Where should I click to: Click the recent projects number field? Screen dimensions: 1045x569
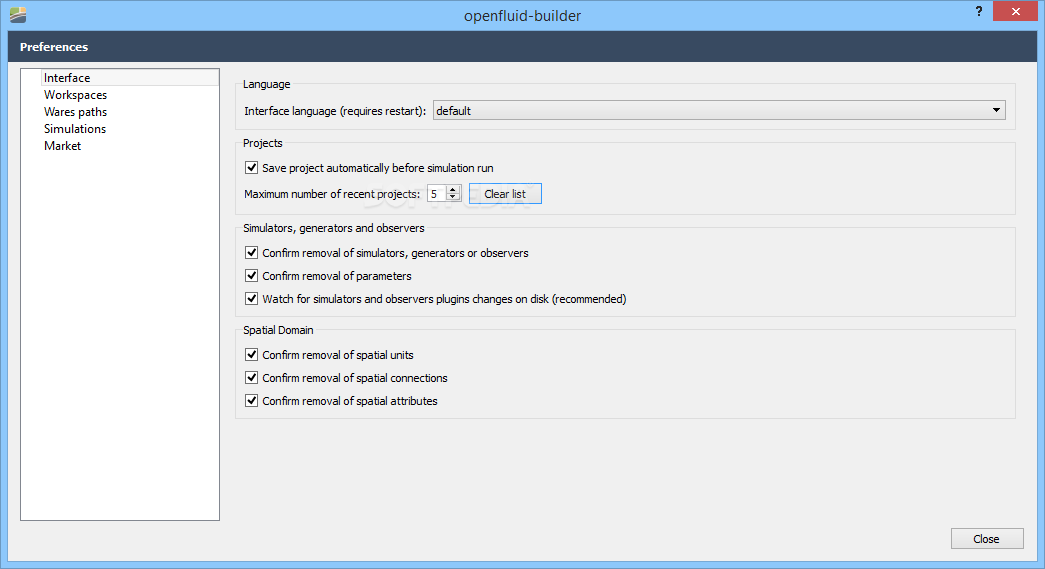pyautogui.click(x=437, y=194)
